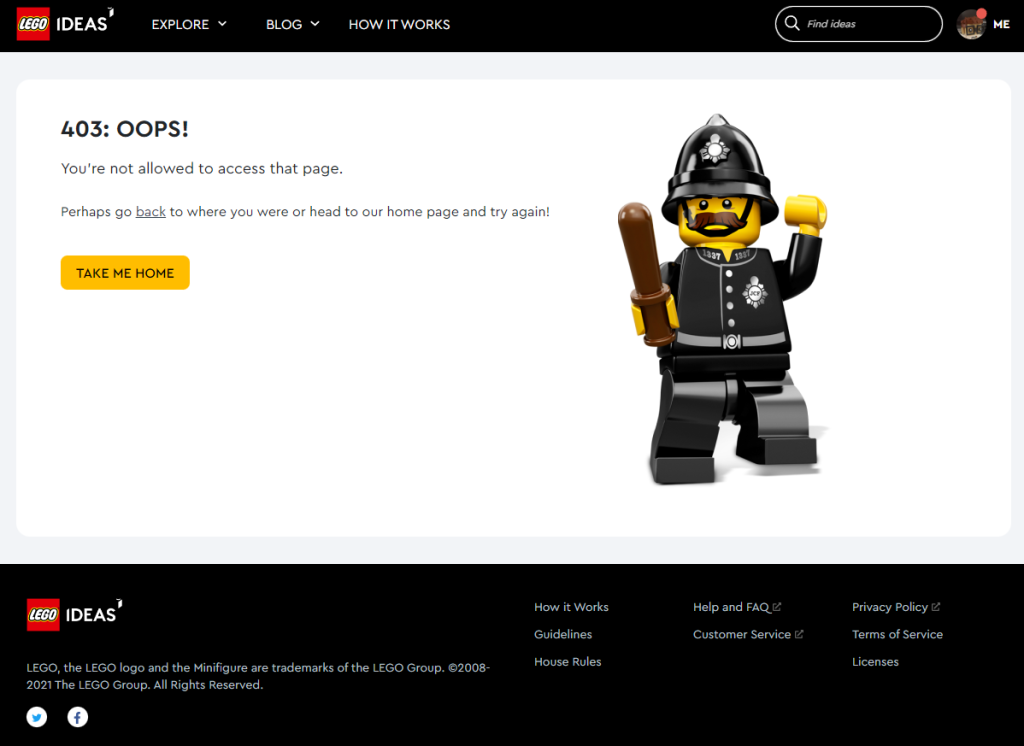Click the Take Me Home button
Viewport: 1024px width, 746px height.
tap(125, 272)
